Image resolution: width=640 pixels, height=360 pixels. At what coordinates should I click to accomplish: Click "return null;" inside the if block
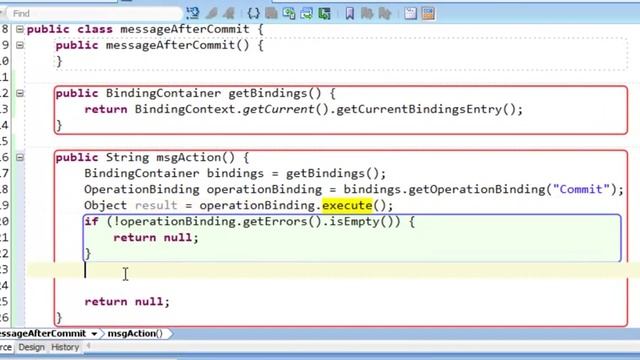tap(156, 238)
